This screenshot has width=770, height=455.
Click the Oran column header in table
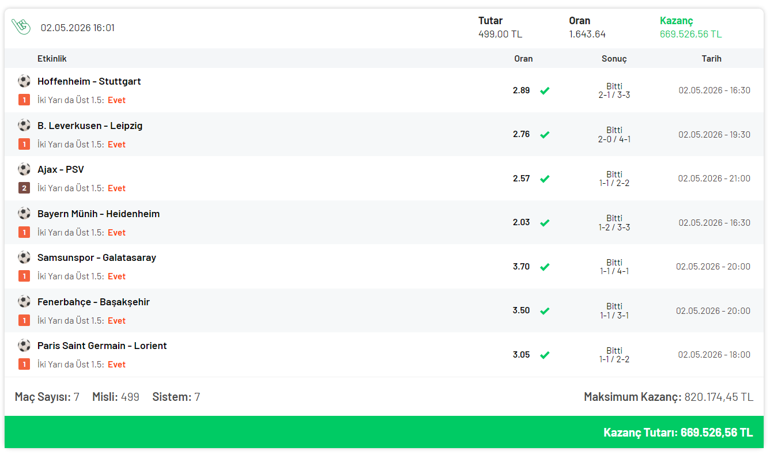point(523,58)
